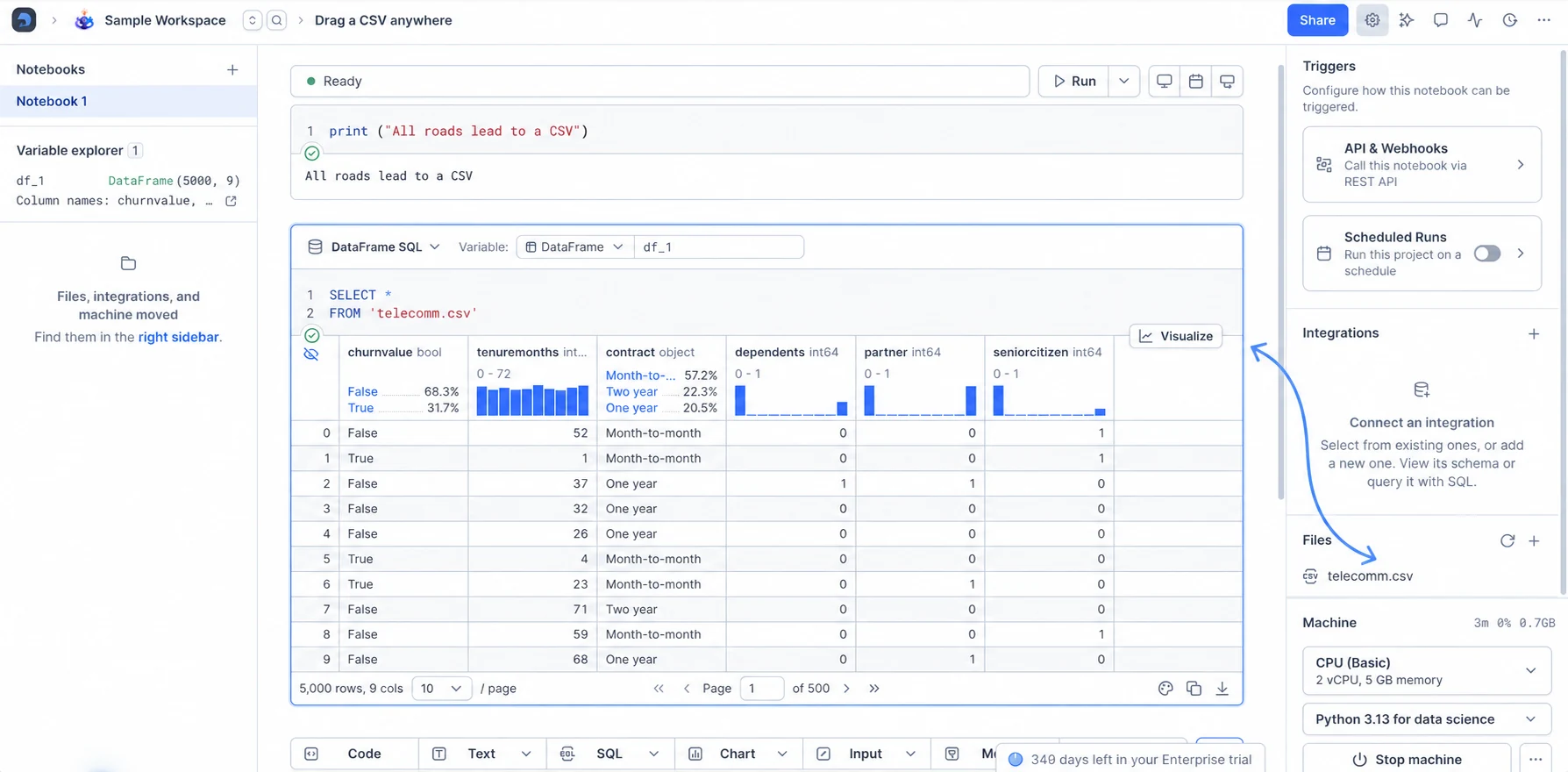Click the Stop machine button

(1407, 760)
